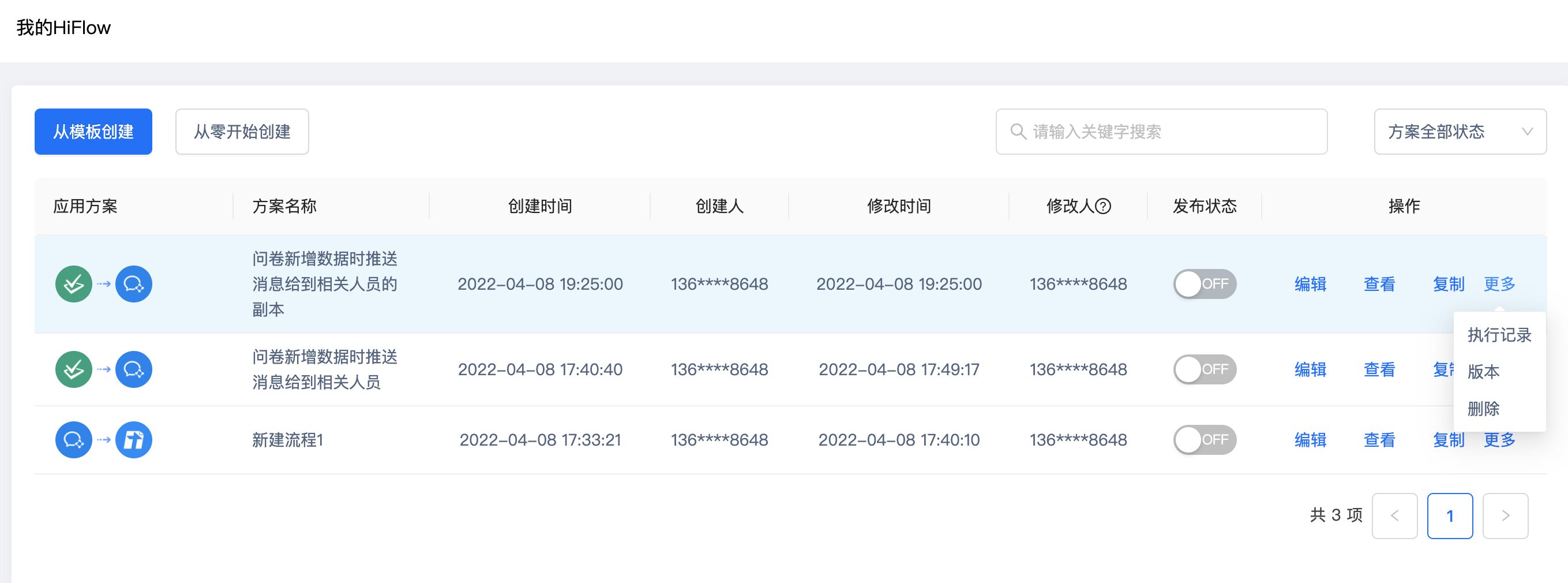Click modified time 2022-04-08 17:49:17
The width and height of the screenshot is (1568, 583).
coord(899,369)
